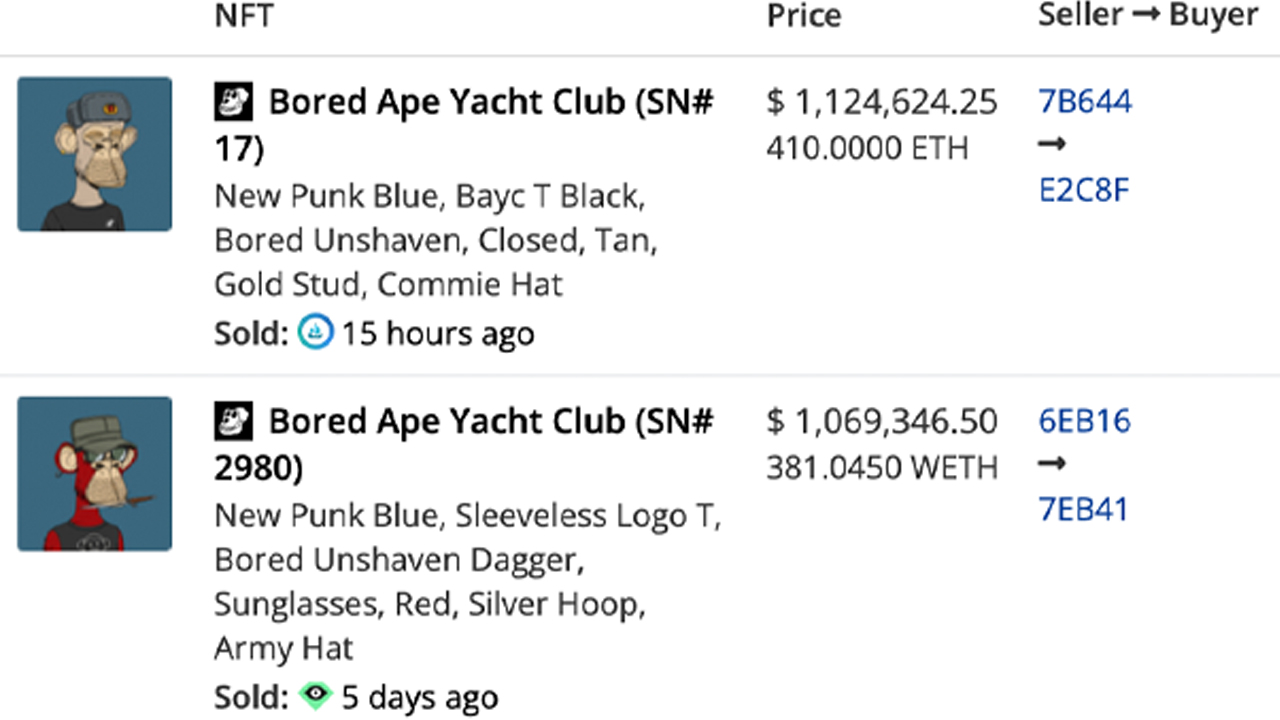Click the BAYC skull logo next to SN# 2980
Screen dimensions: 1280x720
[x=234, y=422]
